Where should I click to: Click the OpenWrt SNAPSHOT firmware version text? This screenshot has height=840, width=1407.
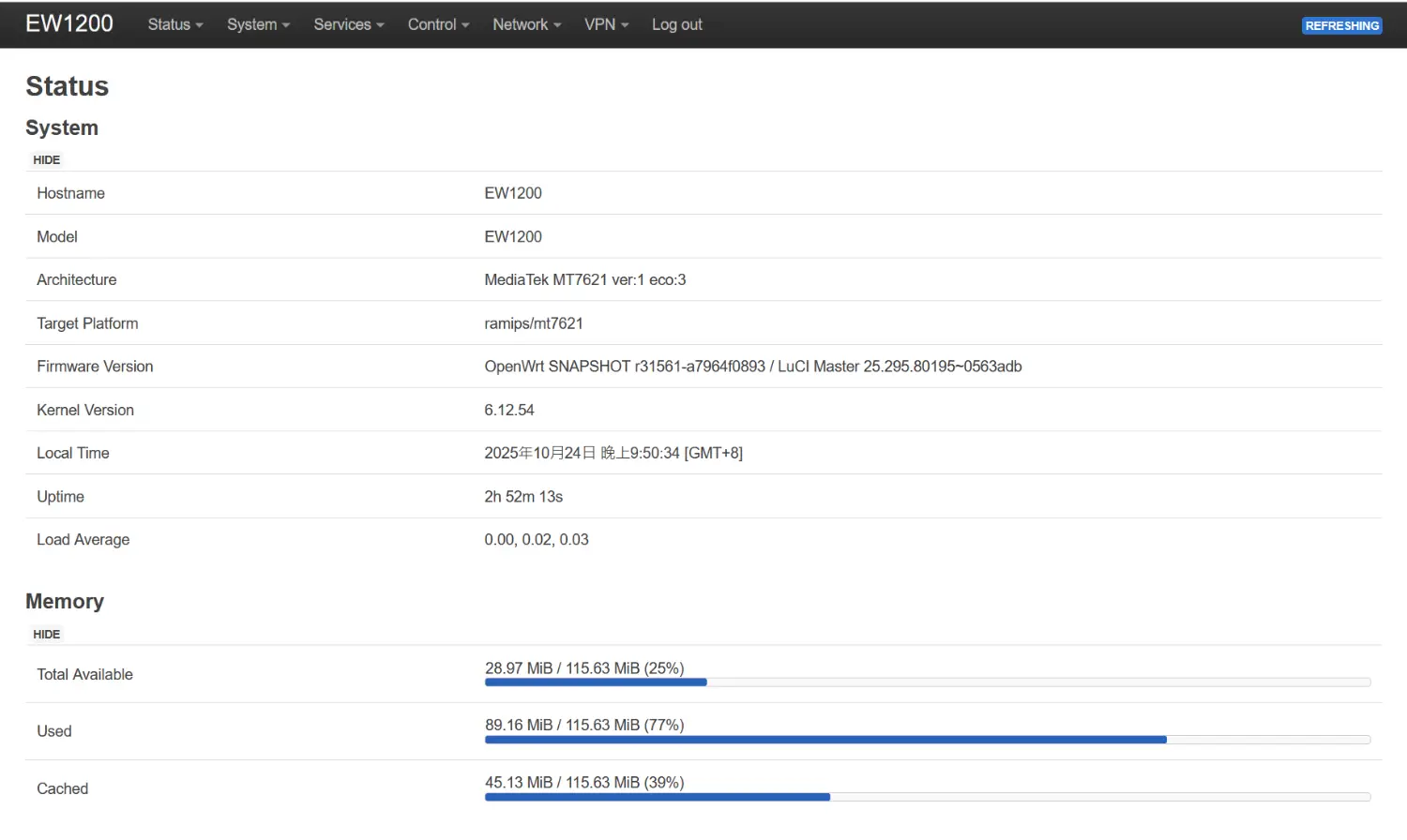tap(752, 367)
